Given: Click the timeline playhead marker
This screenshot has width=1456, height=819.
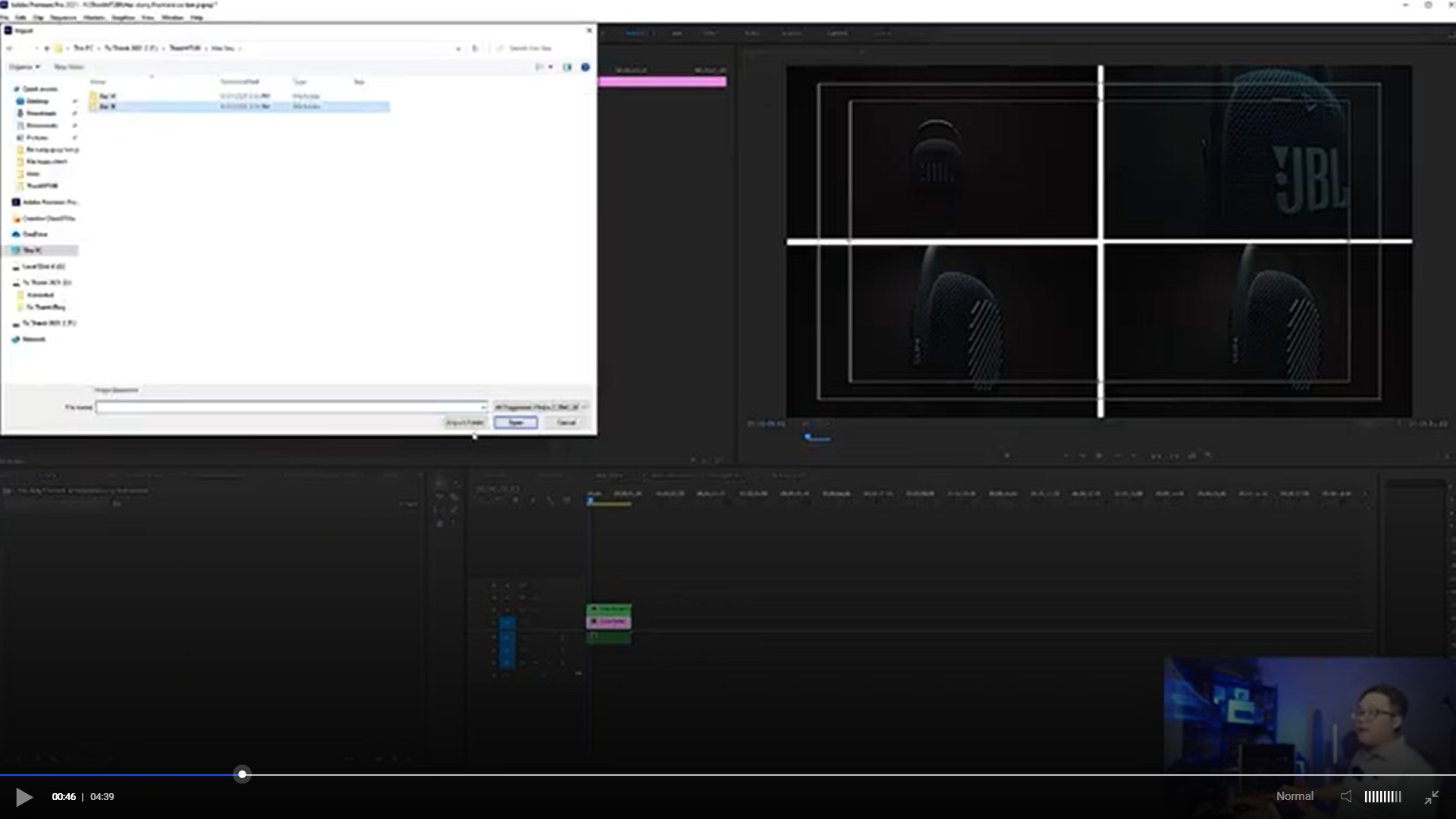Looking at the screenshot, I should (x=591, y=500).
